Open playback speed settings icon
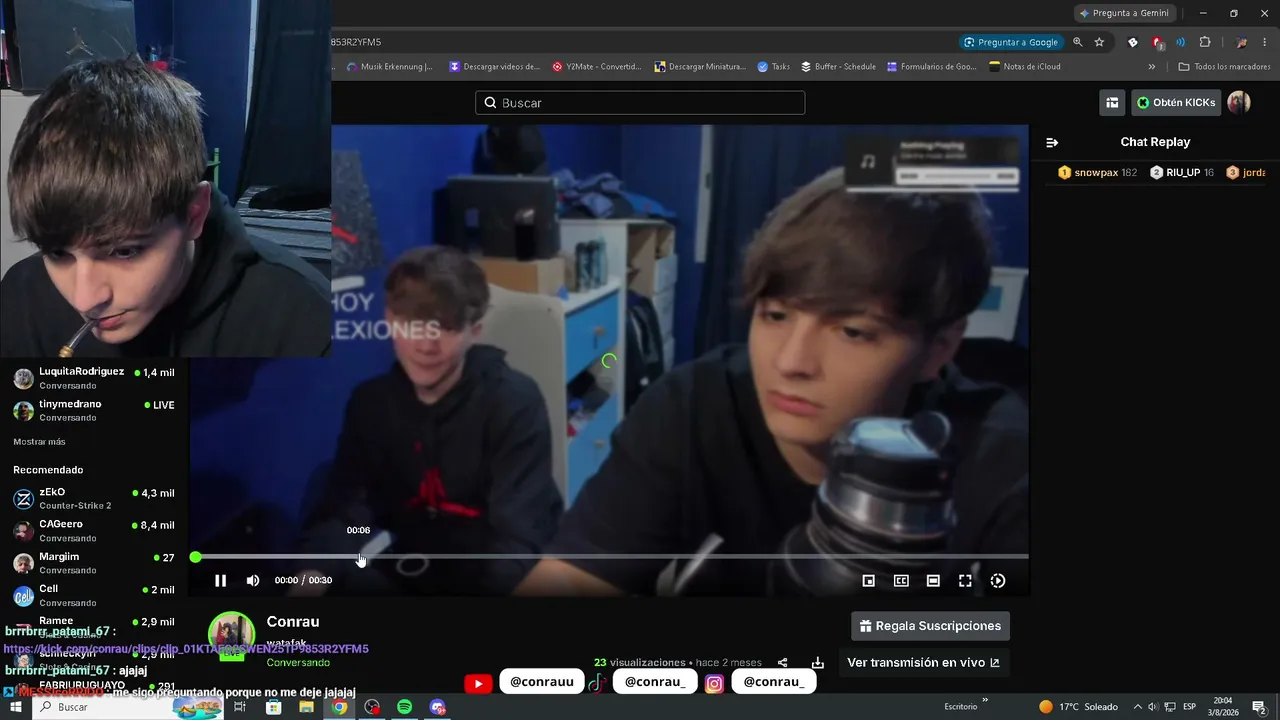The width and height of the screenshot is (1280, 720). (x=997, y=580)
